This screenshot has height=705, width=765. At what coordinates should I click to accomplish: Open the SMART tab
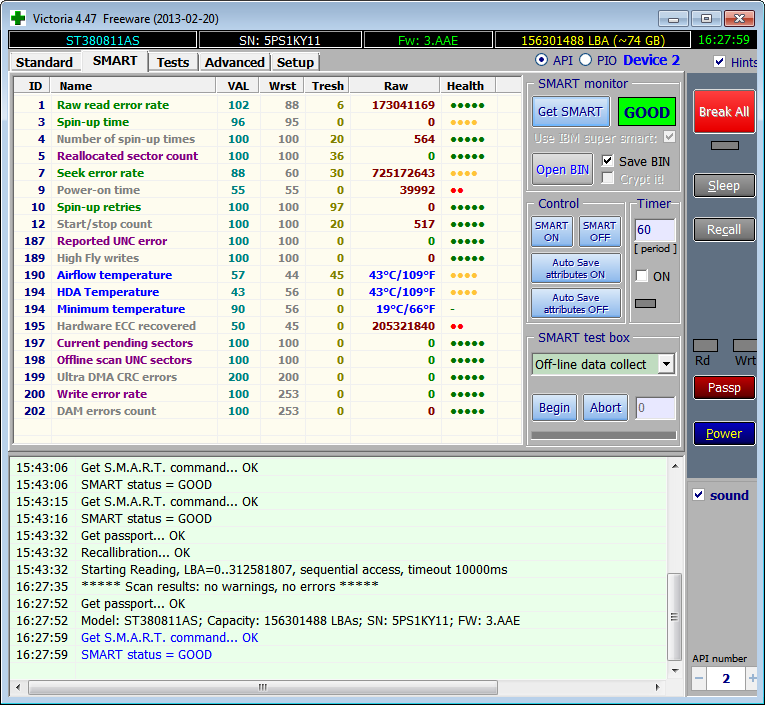115,61
